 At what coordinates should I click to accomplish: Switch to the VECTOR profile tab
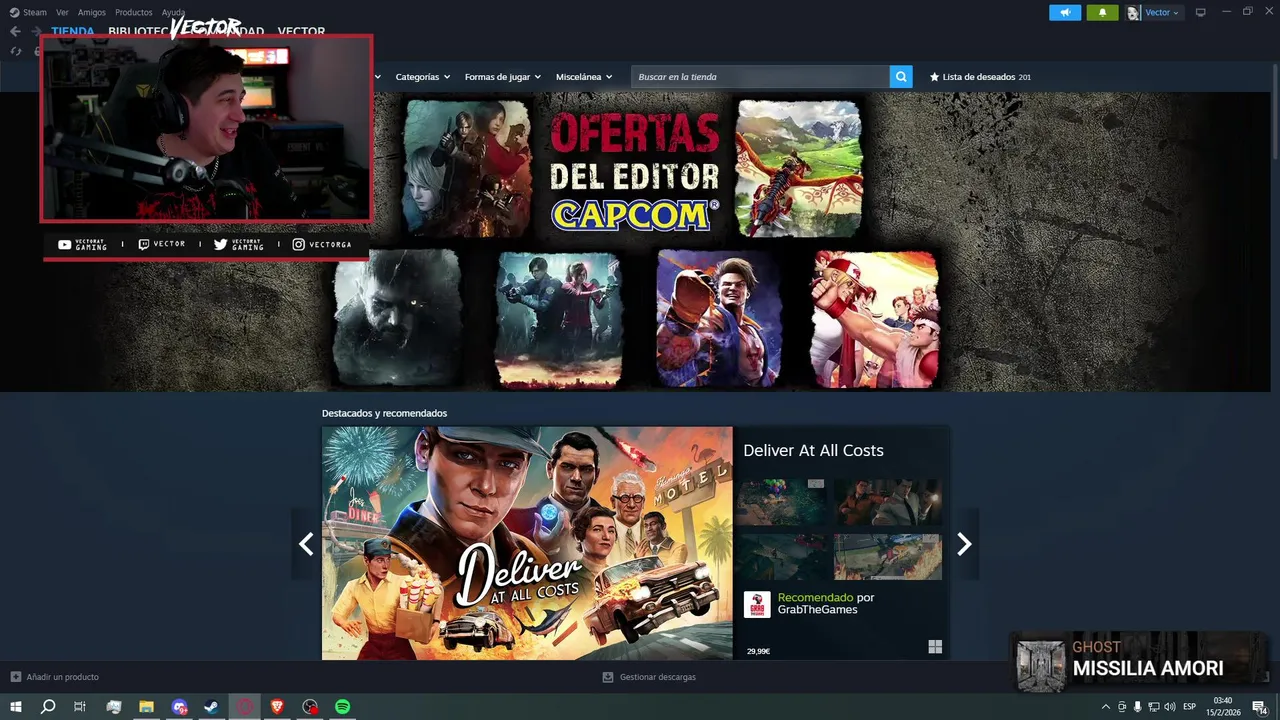coord(301,31)
